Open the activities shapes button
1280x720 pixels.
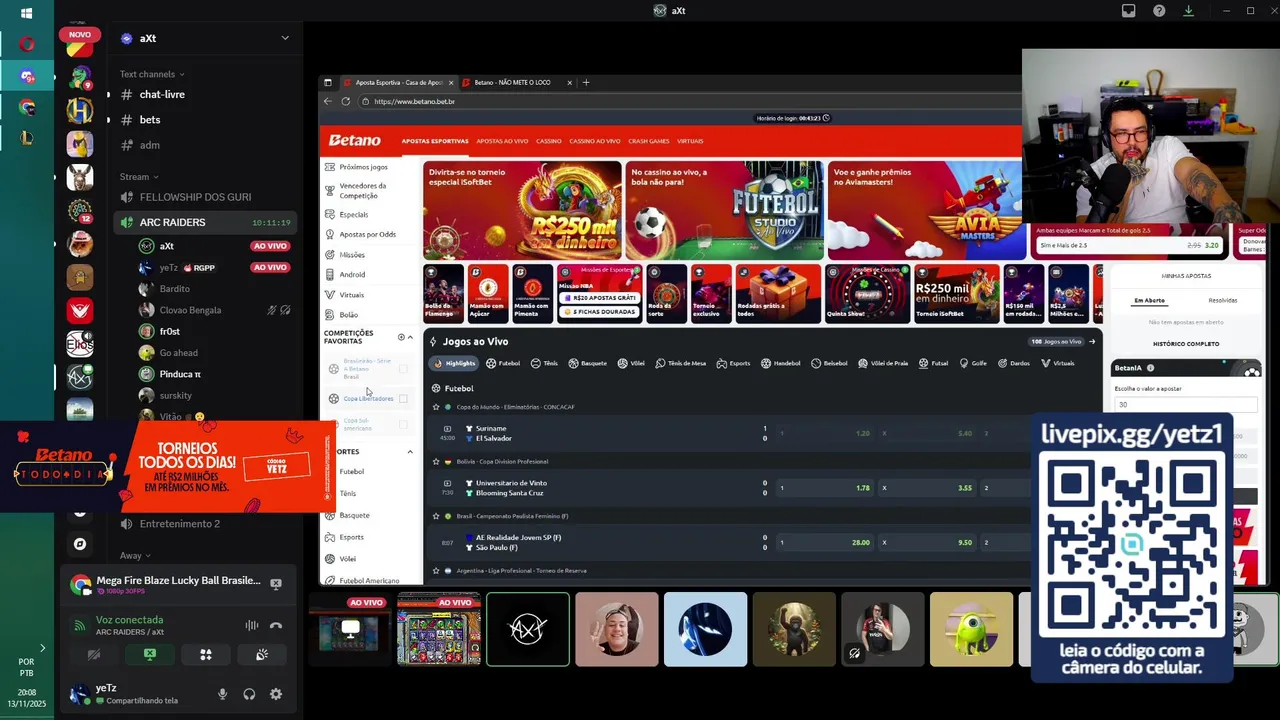pos(205,655)
